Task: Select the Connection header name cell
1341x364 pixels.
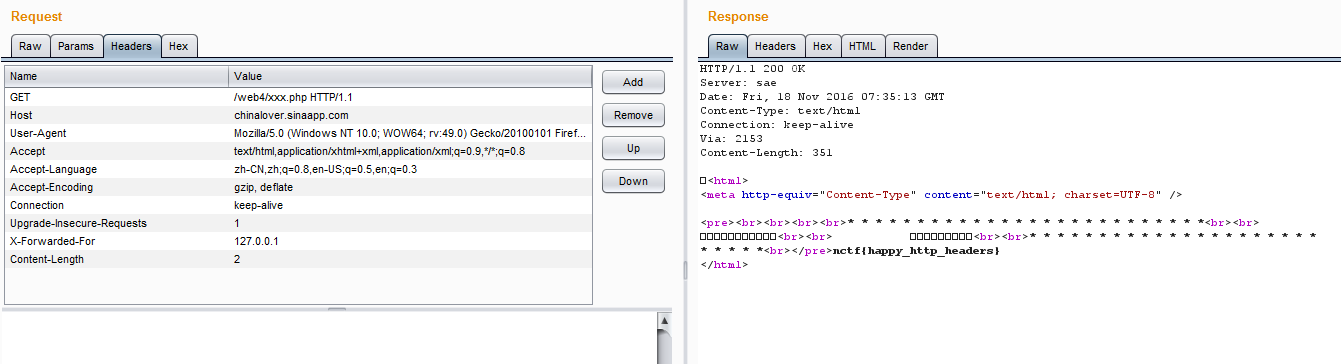Action: pos(117,205)
